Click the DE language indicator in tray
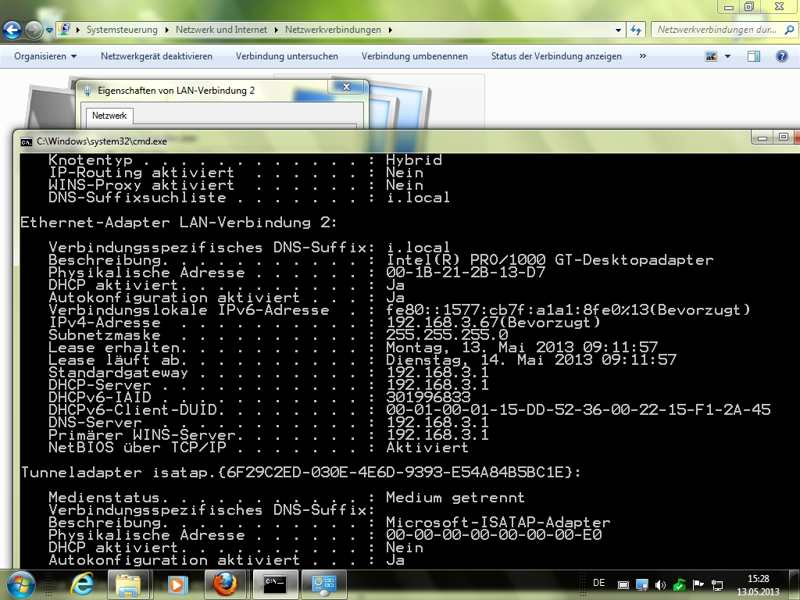The image size is (800, 600). (x=598, y=581)
